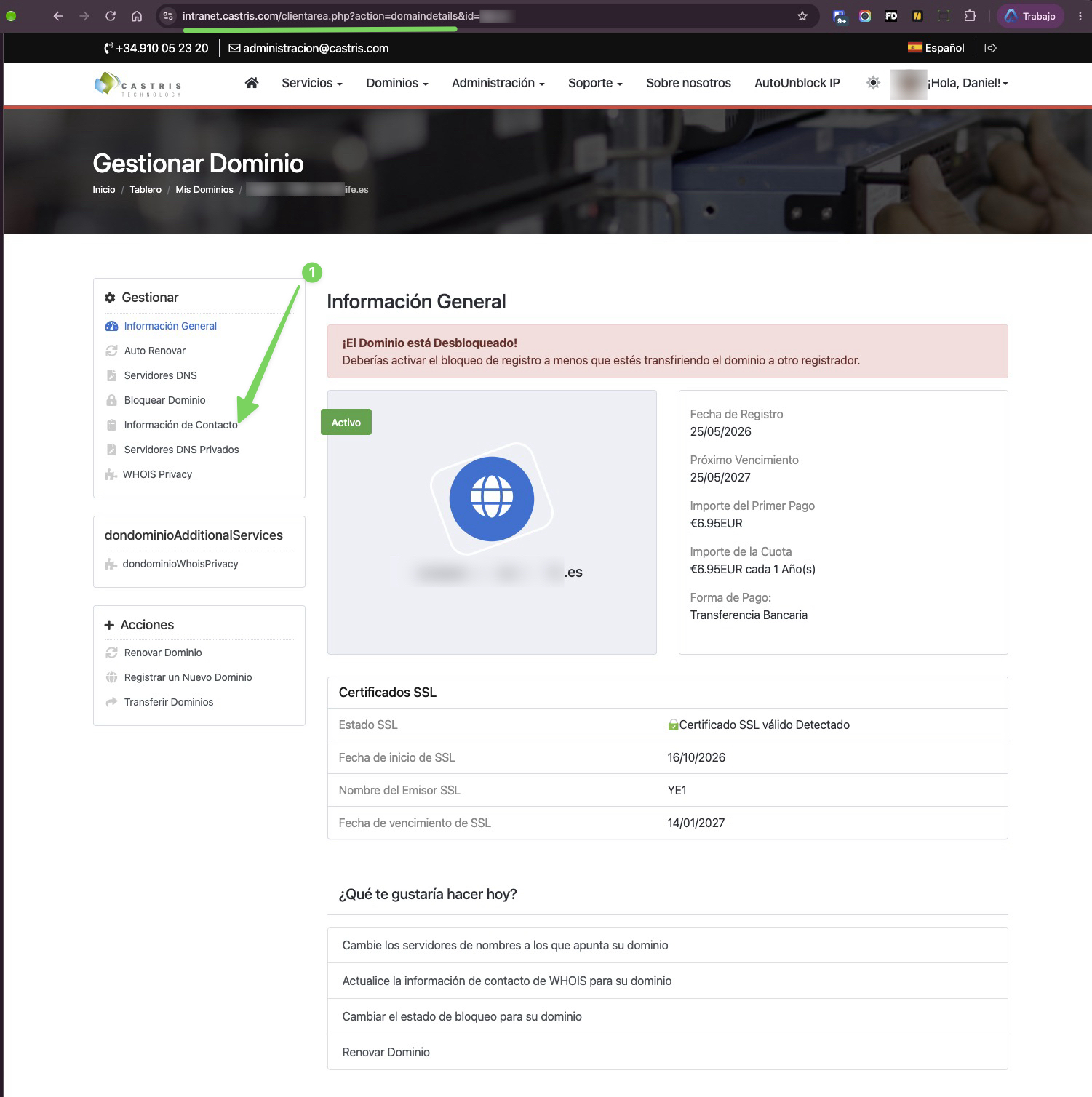Open the browser extensions puzzle icon
The image size is (1092, 1097).
point(970,16)
